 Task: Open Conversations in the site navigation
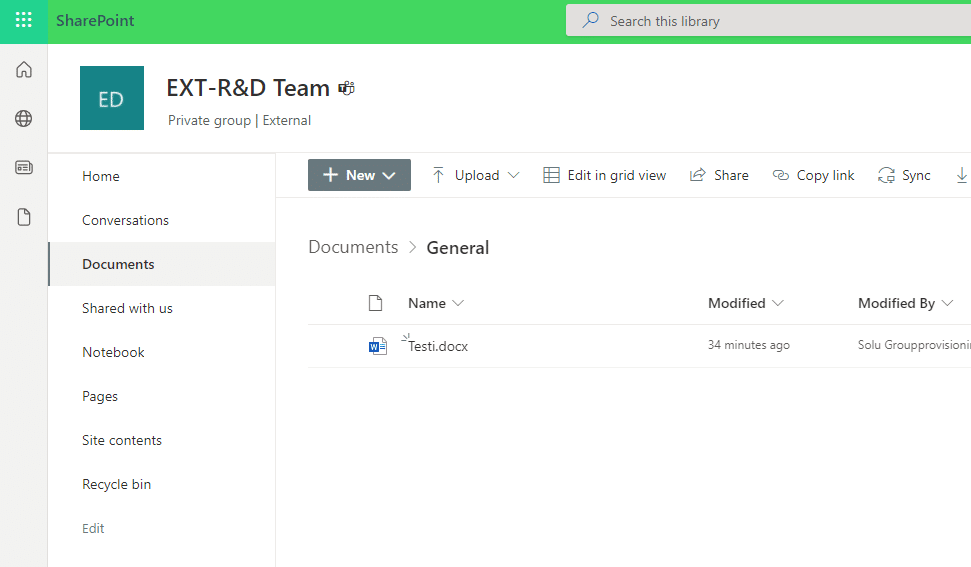click(x=125, y=220)
